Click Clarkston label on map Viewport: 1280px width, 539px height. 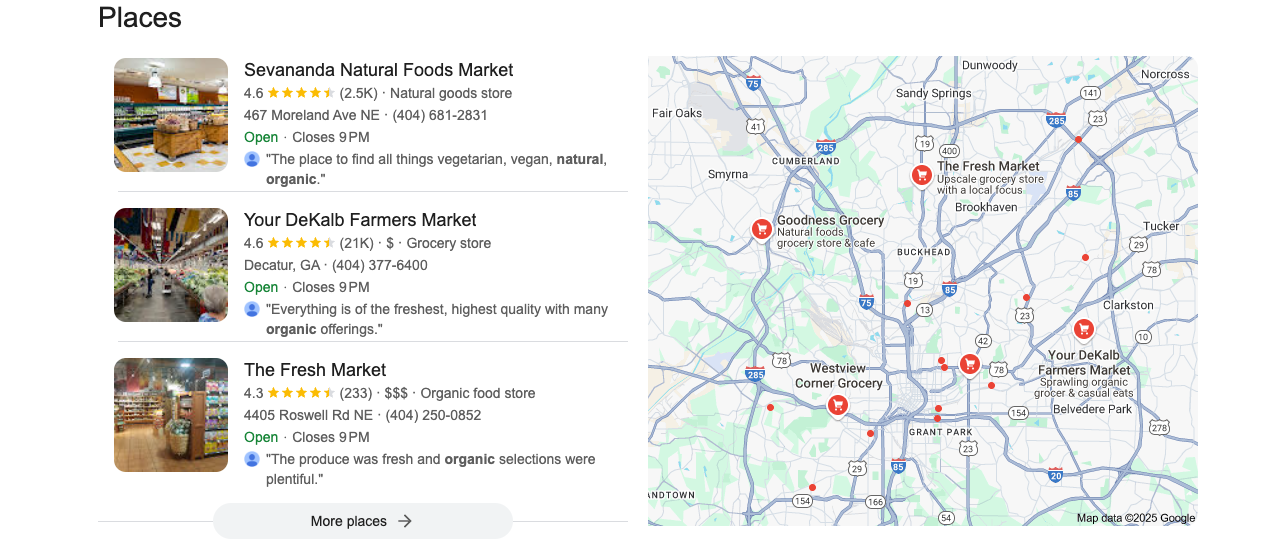[1128, 305]
